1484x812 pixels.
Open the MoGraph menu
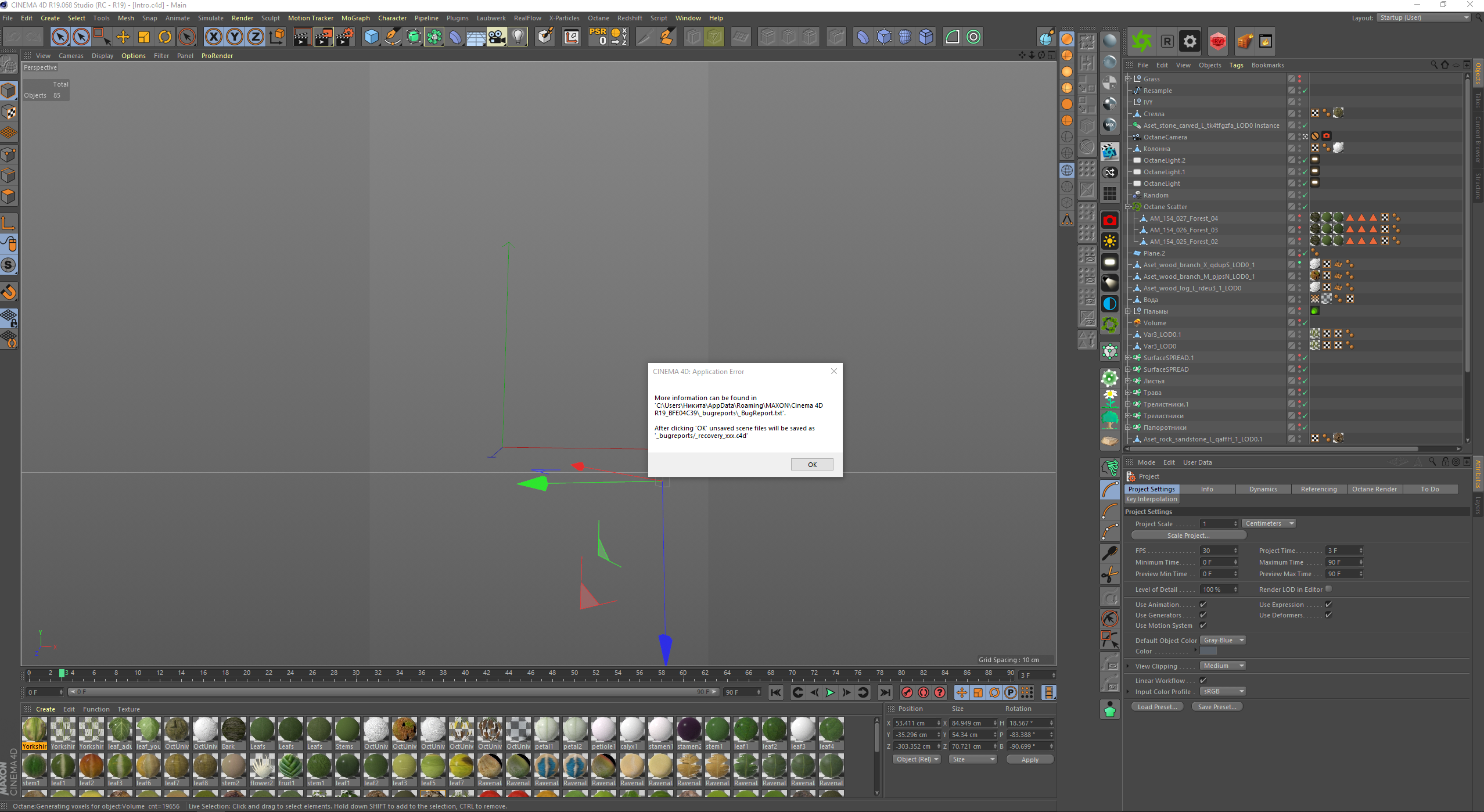click(x=355, y=18)
